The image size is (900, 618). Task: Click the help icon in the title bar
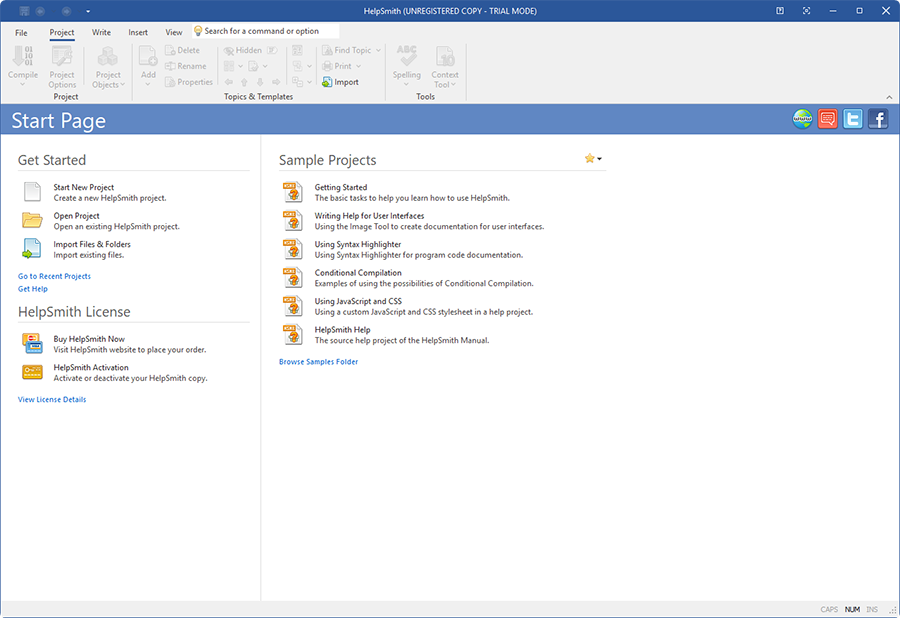click(x=780, y=11)
